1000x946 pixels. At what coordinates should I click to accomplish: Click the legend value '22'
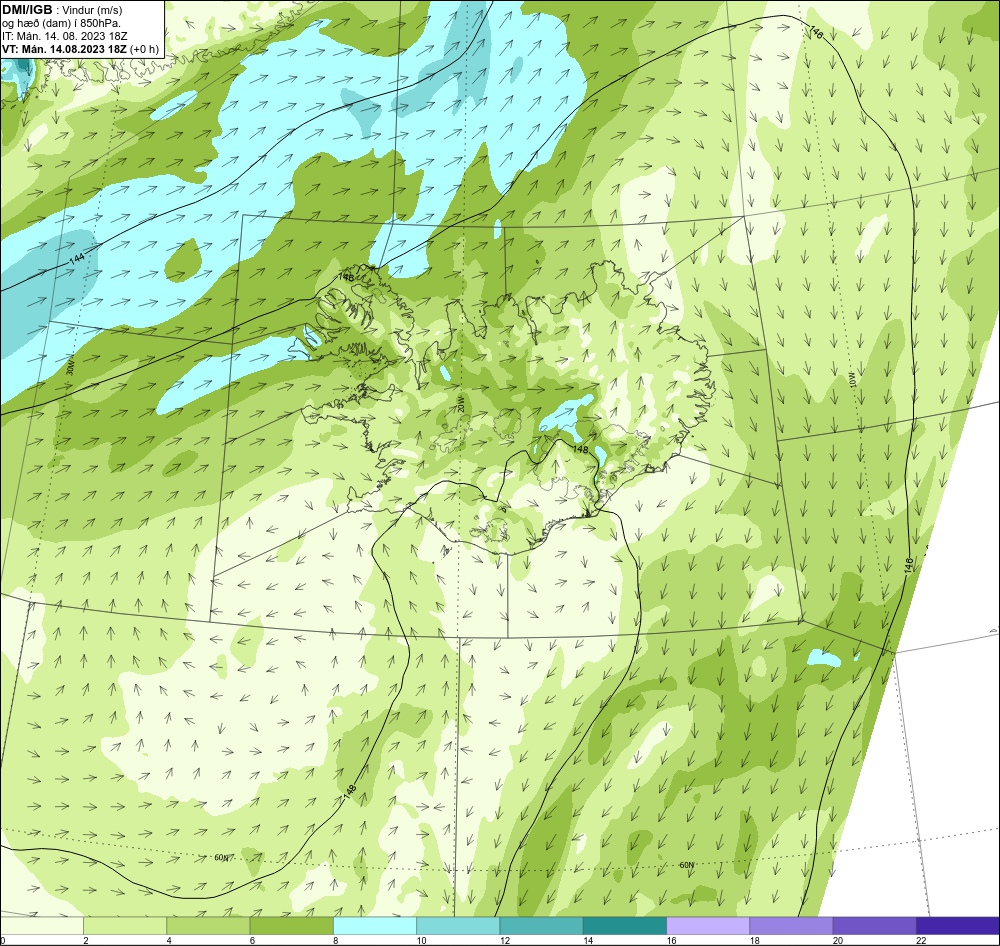pos(921,940)
